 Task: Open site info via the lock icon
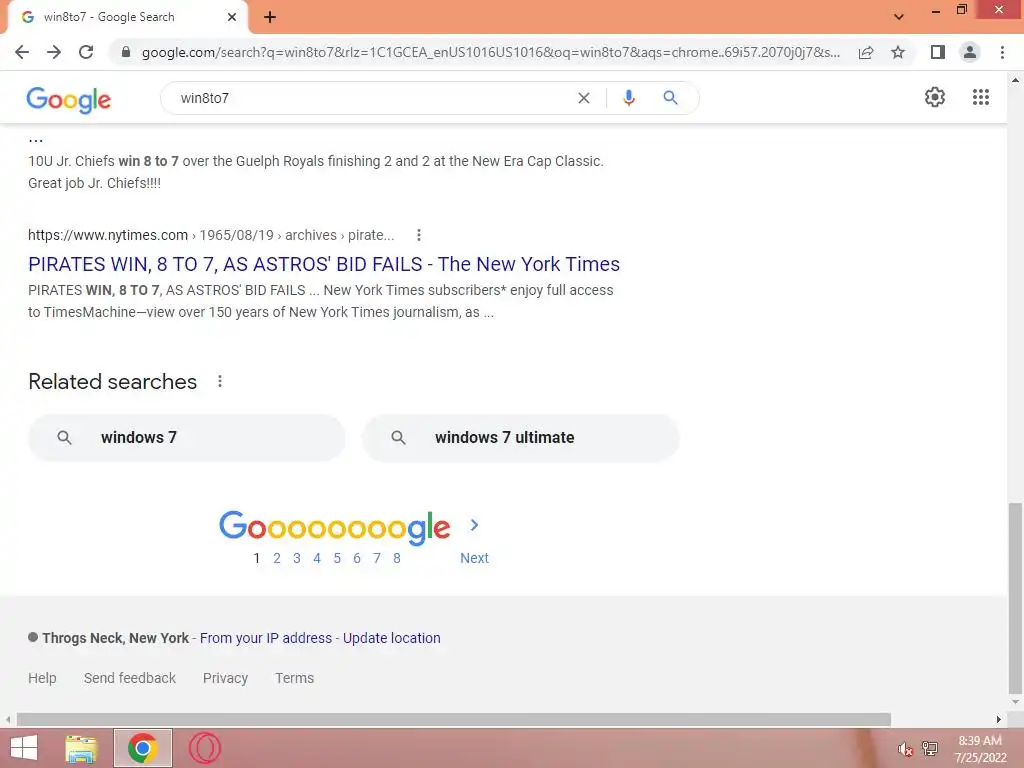(x=125, y=52)
